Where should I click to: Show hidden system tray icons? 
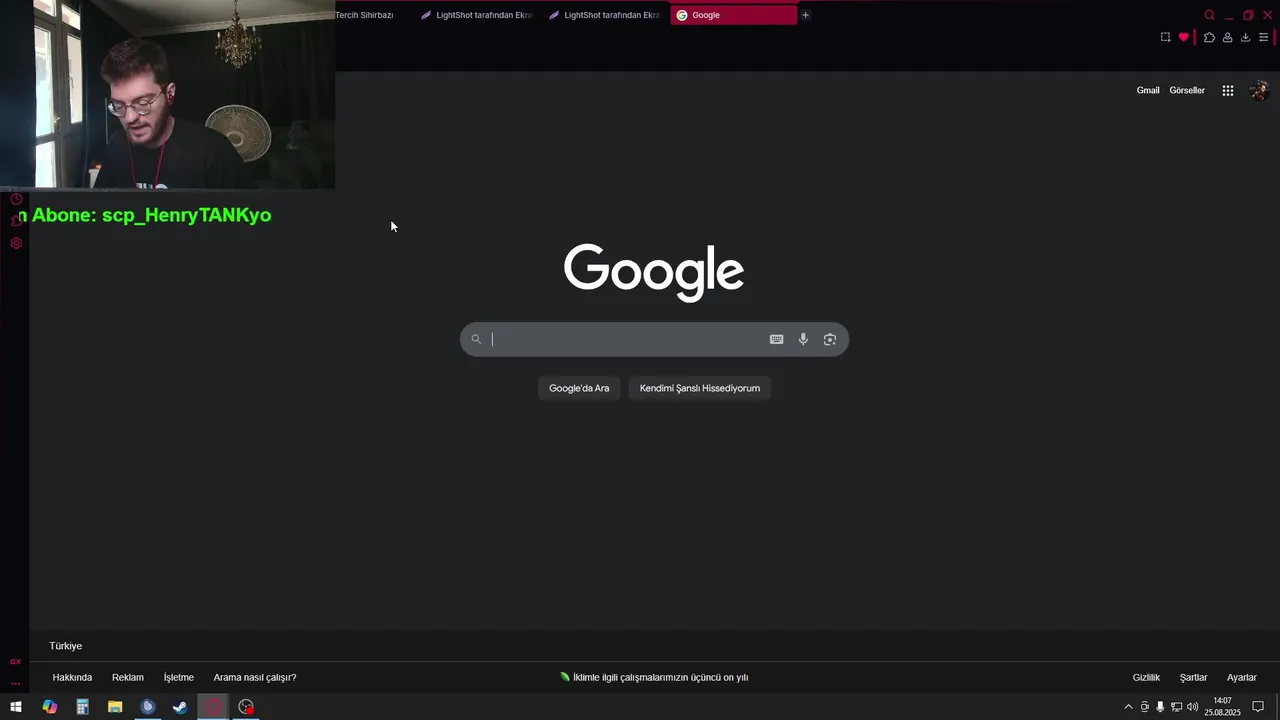tap(1129, 707)
